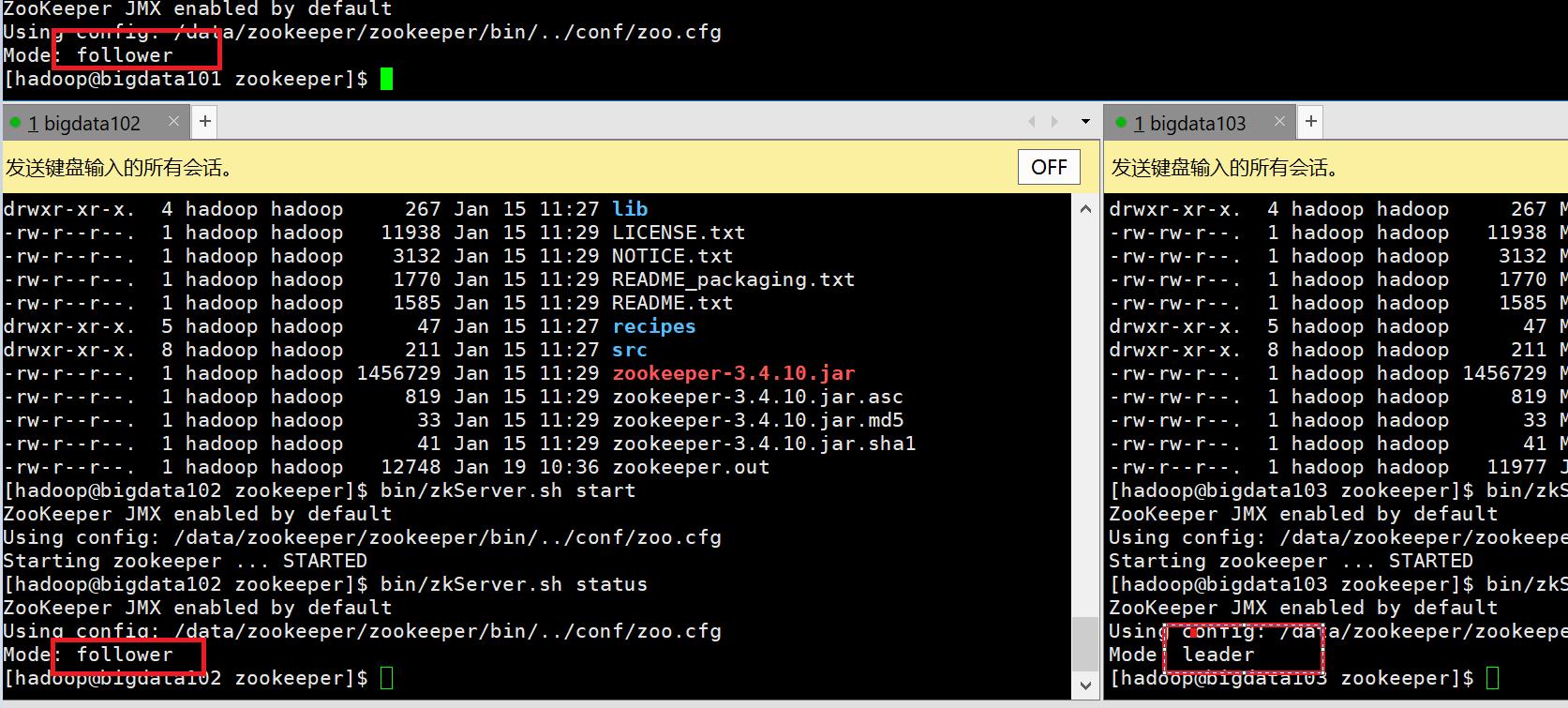Click the cursor box in bigdata102 terminal
This screenshot has width=1568, height=708.
click(387, 678)
